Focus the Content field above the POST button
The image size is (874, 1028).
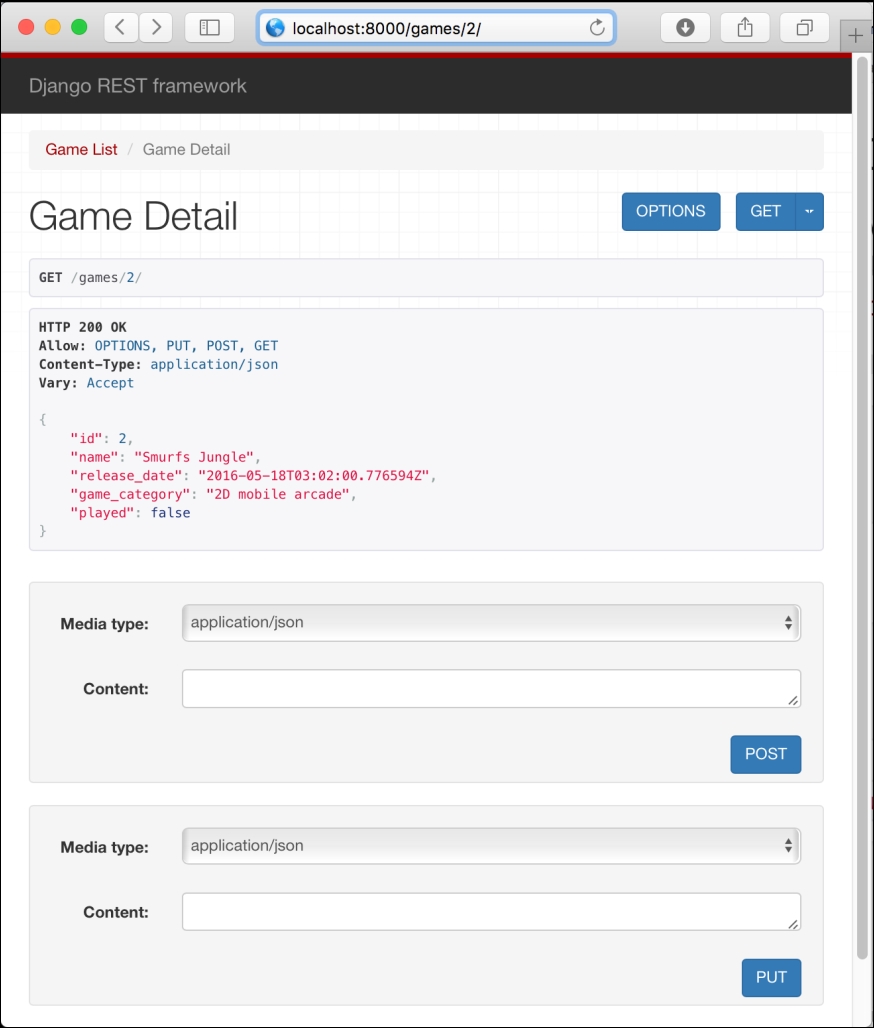tap(491, 689)
